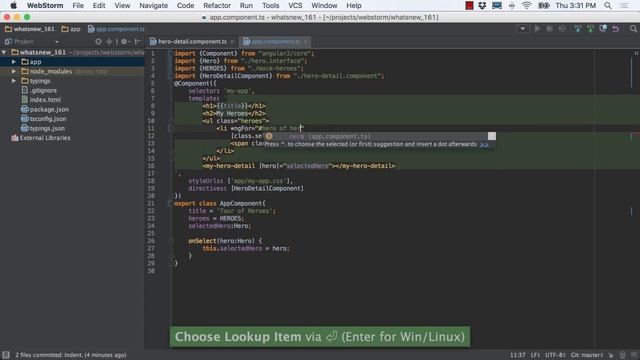Select package.json in project tree
This screenshot has width=640, height=360.
pyautogui.click(x=45, y=109)
